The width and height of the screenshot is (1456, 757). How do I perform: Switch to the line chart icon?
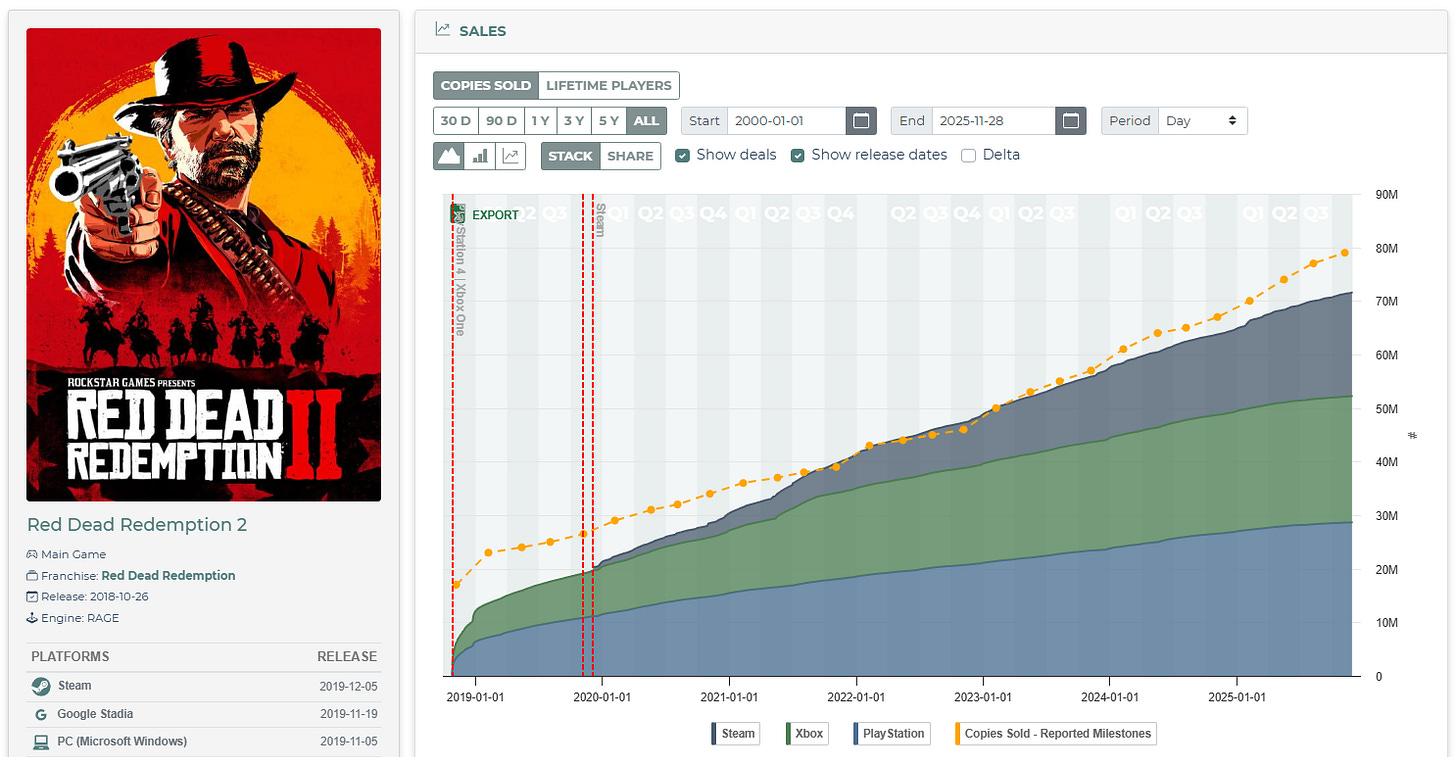(510, 156)
